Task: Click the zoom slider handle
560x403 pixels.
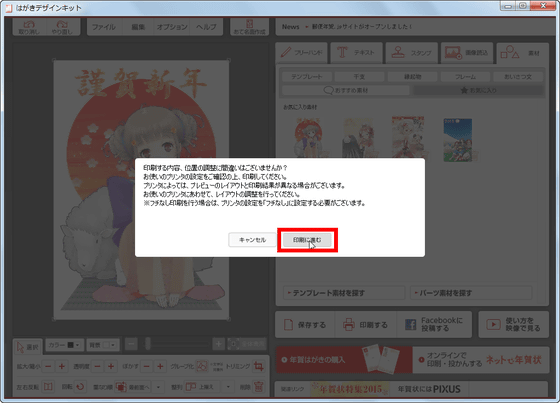Action: (148, 344)
